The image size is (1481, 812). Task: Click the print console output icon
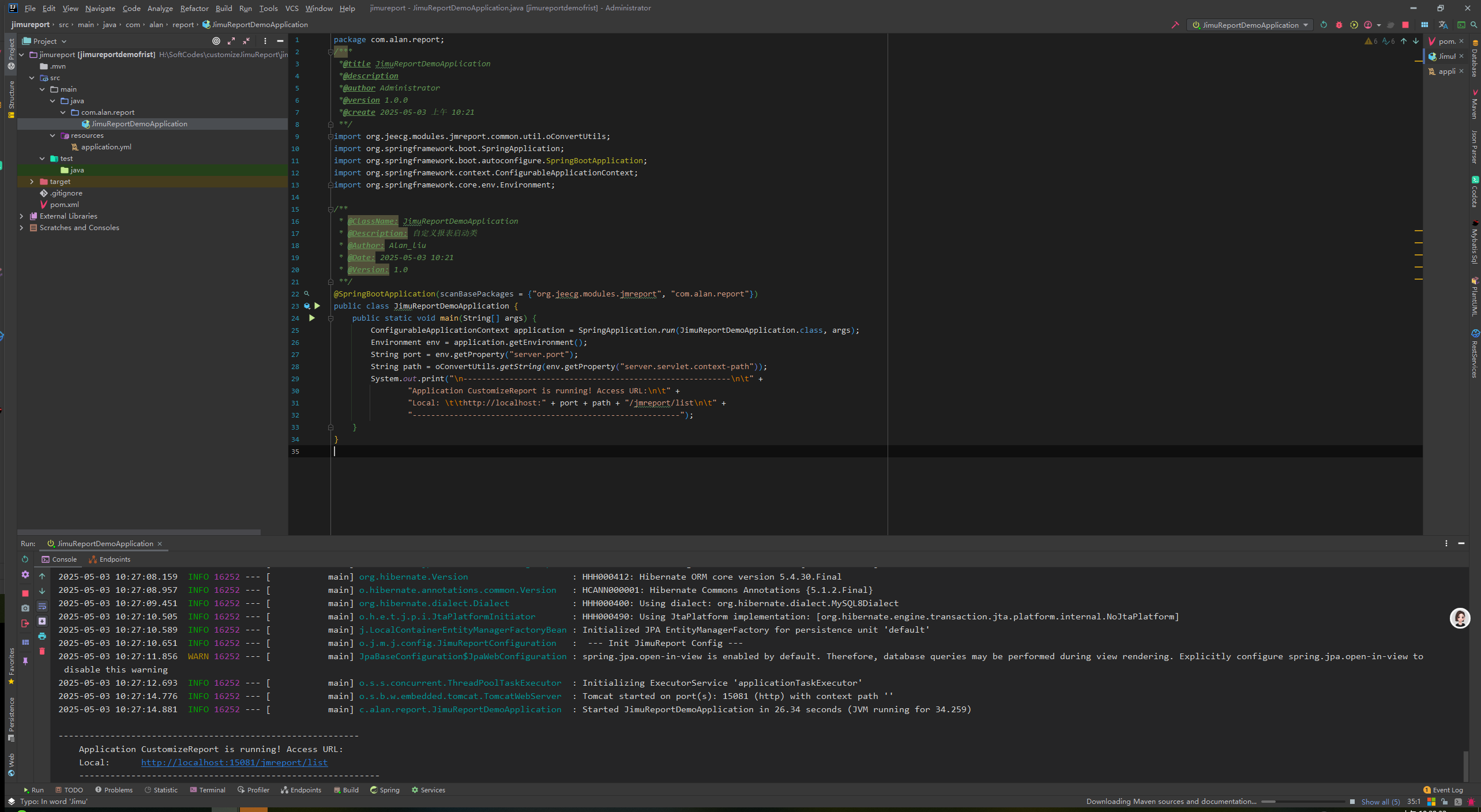pyautogui.click(x=42, y=636)
